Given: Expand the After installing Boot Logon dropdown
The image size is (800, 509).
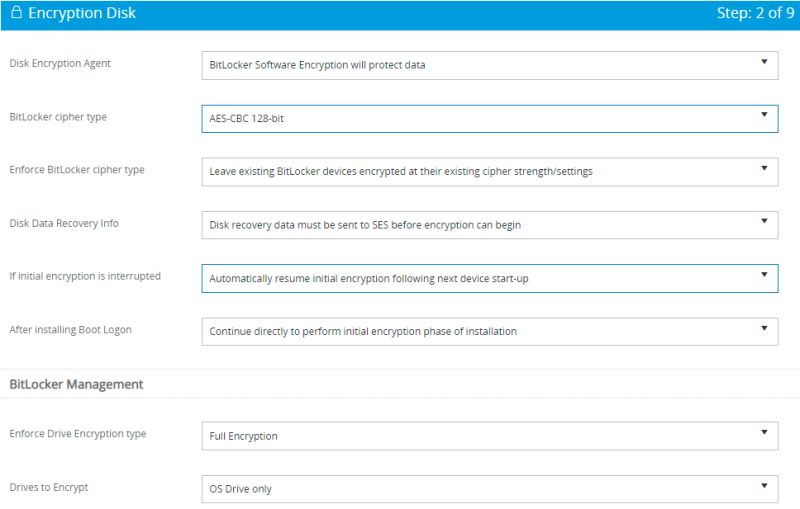Looking at the screenshot, I should click(x=490, y=332).
